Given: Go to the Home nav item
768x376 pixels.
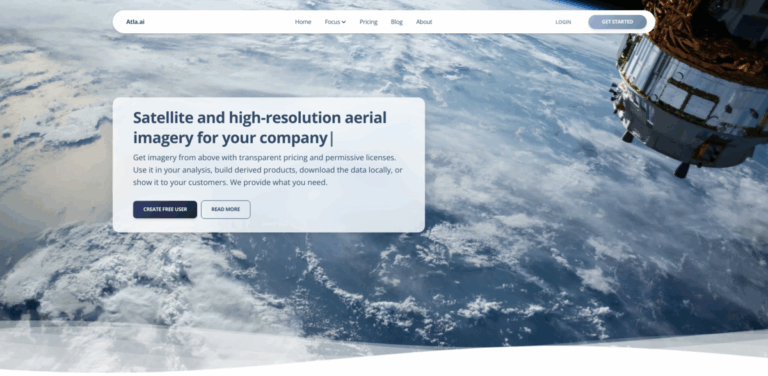Looking at the screenshot, I should tap(303, 22).
